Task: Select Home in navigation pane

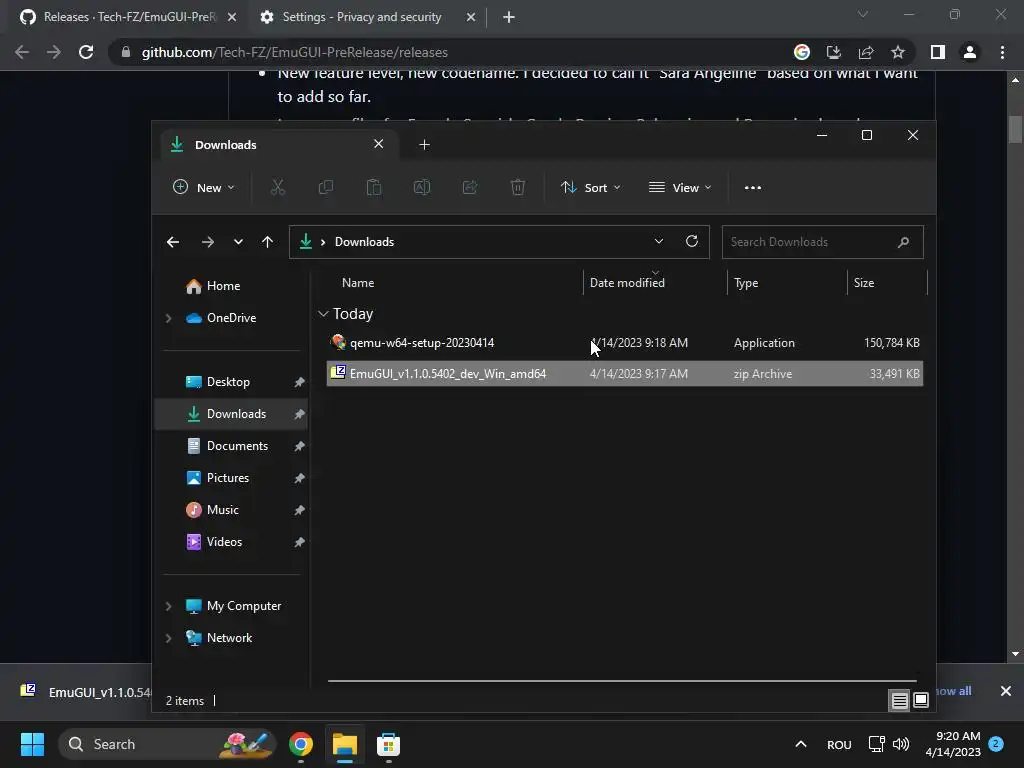Action: (223, 286)
